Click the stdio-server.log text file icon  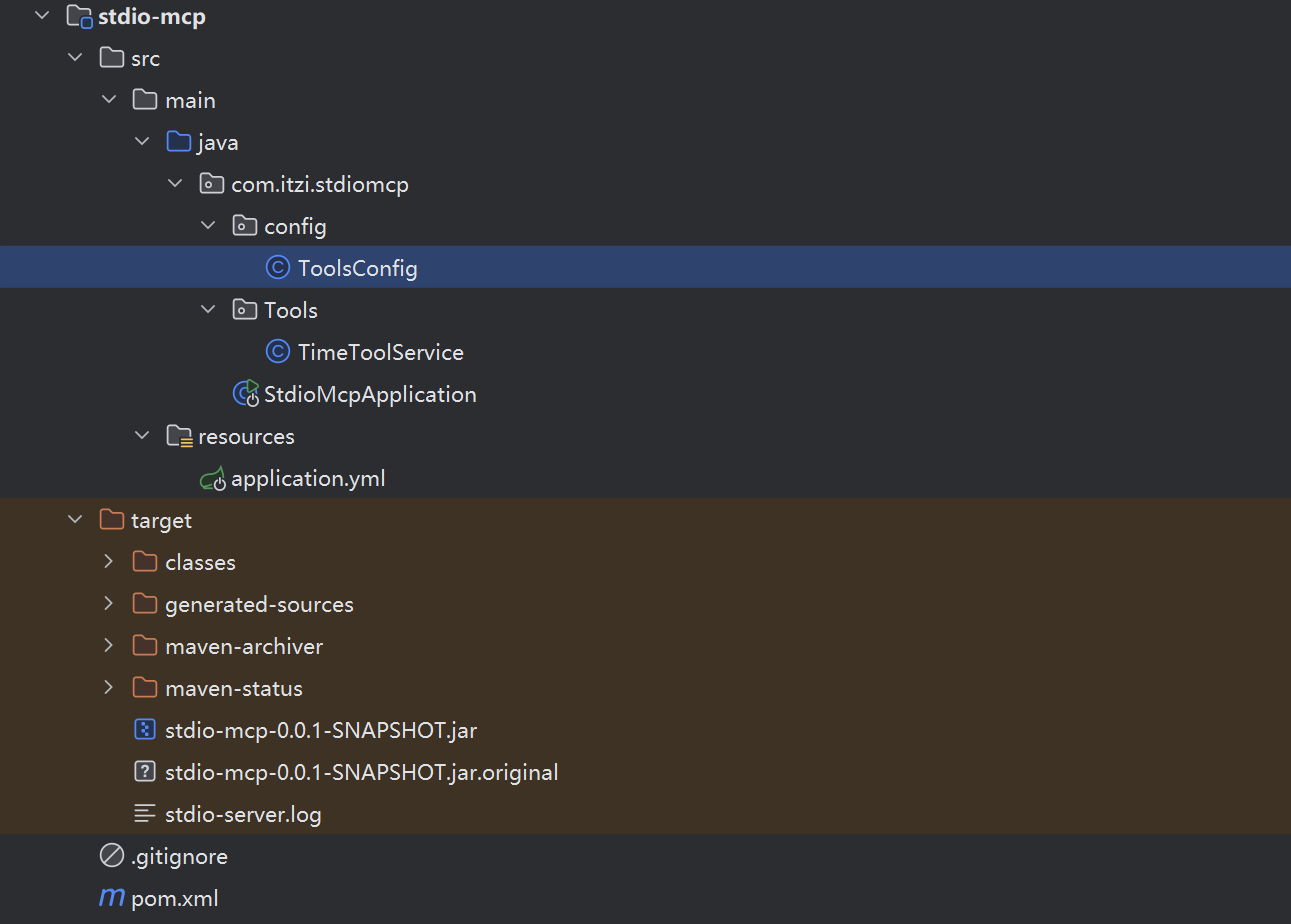(x=145, y=814)
